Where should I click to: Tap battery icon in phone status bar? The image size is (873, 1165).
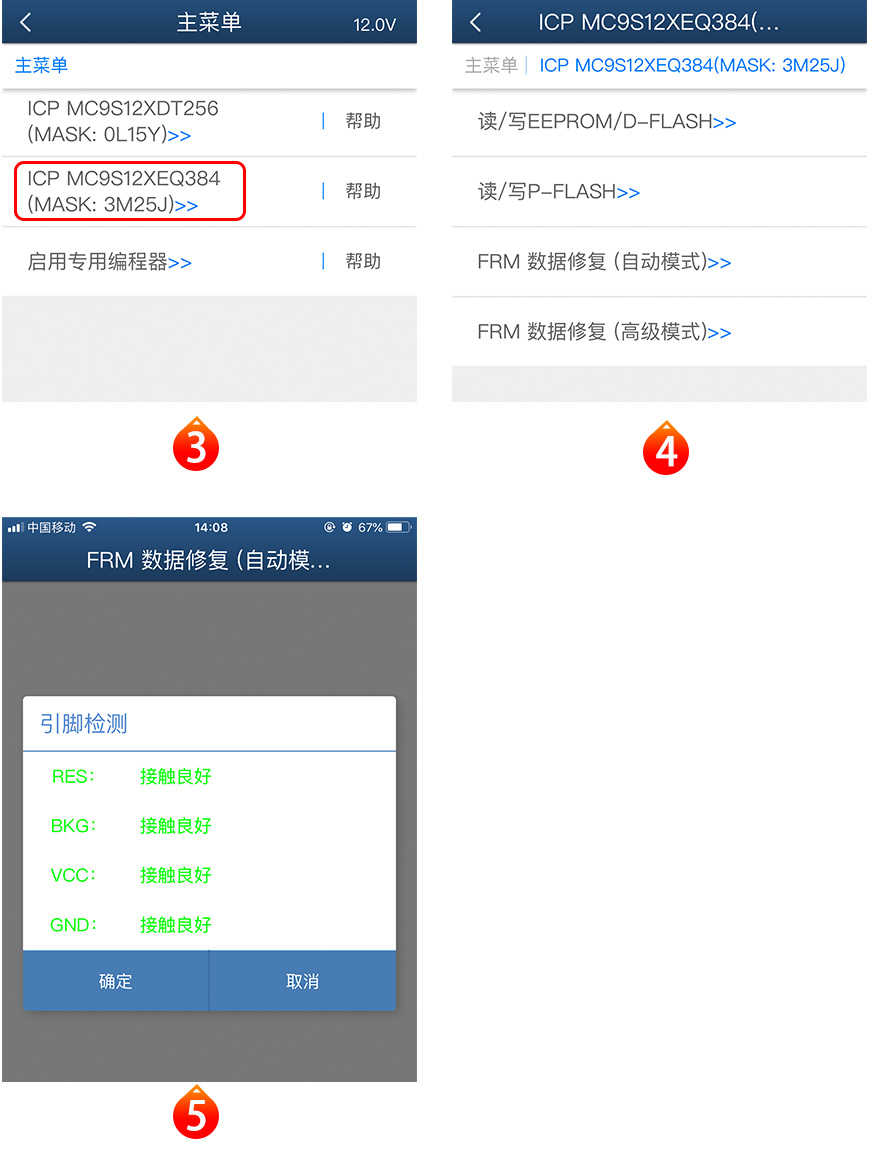(399, 528)
